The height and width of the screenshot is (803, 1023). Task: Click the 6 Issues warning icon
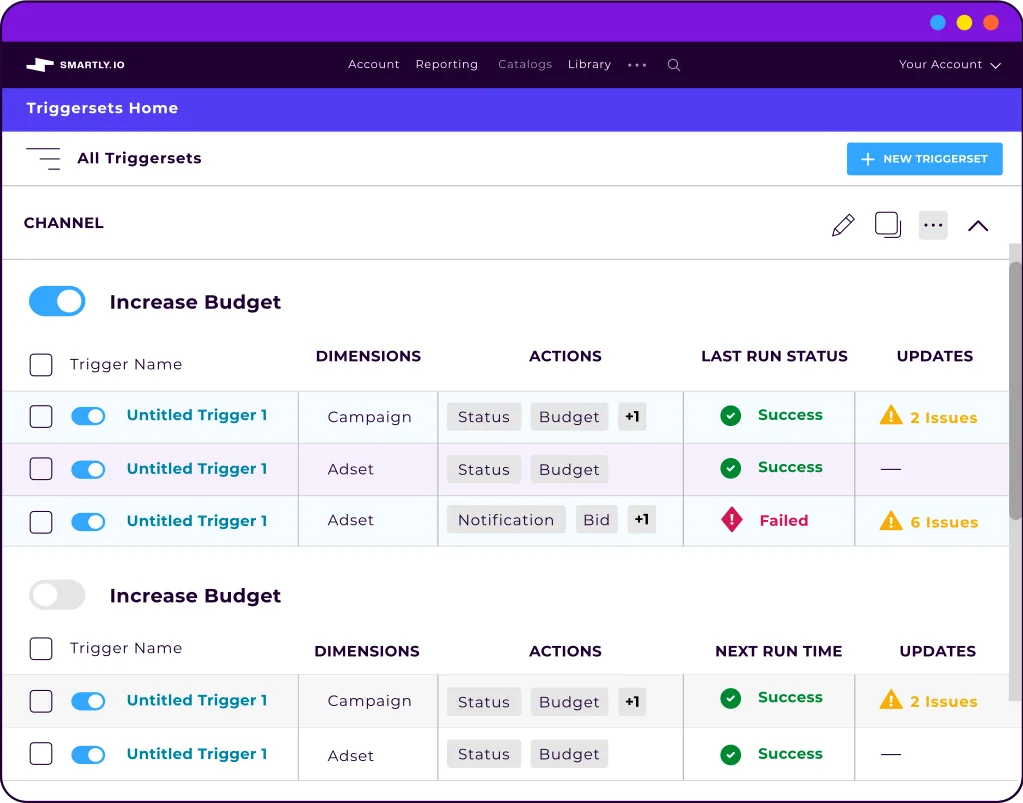[892, 520]
